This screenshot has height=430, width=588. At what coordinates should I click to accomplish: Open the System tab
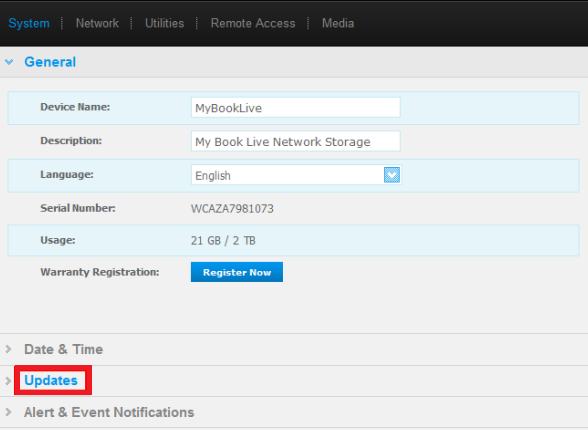29,23
